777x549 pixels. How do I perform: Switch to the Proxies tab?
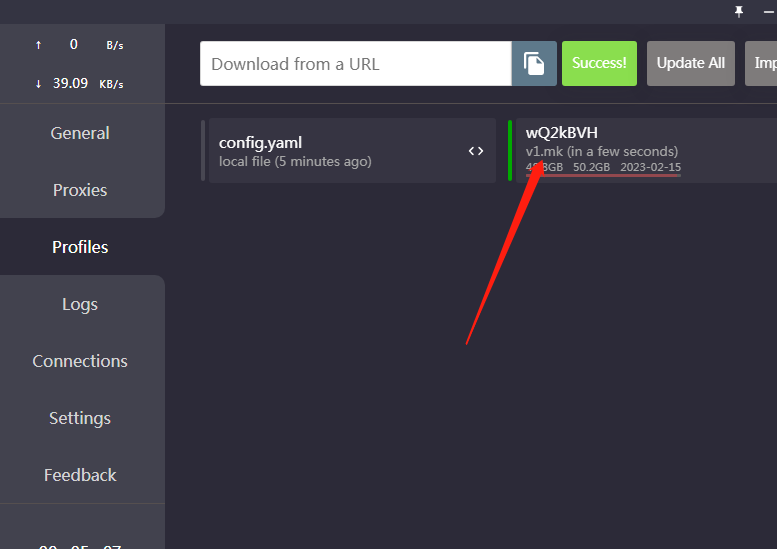(x=80, y=190)
